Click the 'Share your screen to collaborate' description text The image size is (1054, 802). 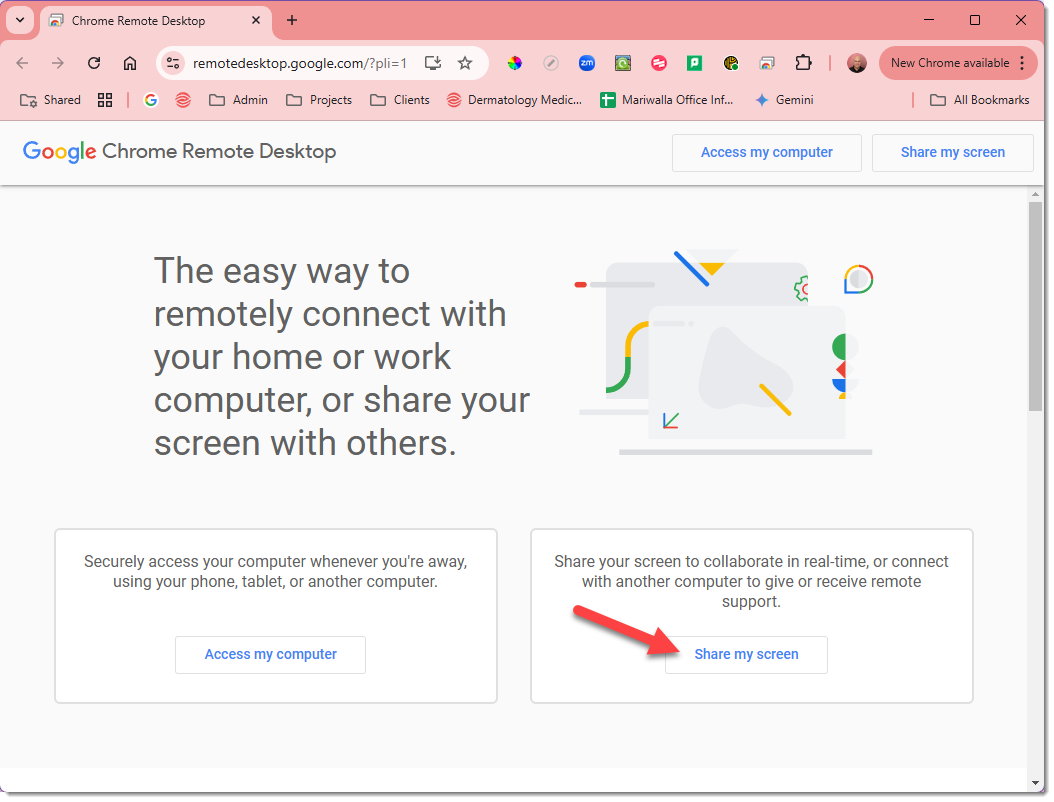(752, 582)
